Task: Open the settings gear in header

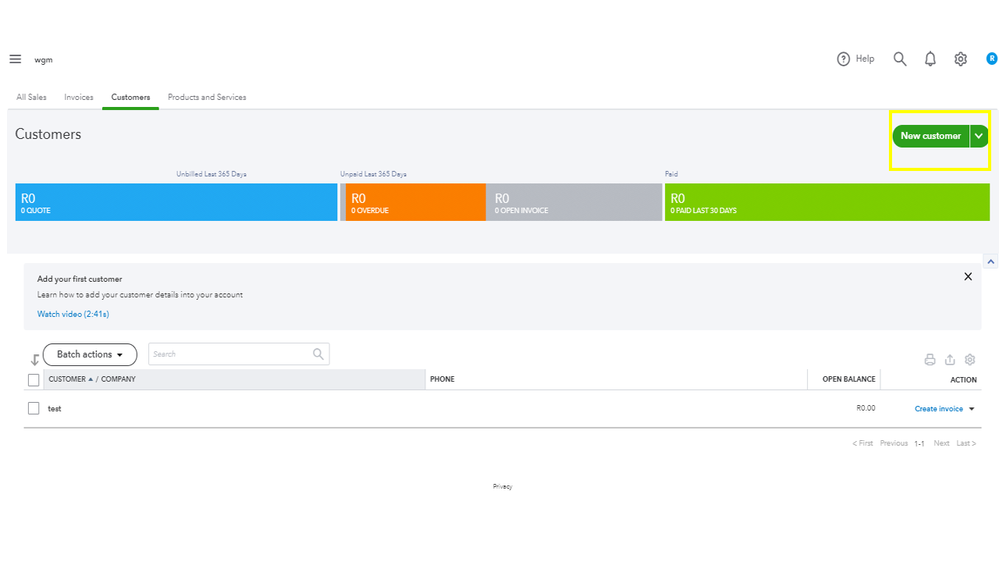Action: point(961,59)
